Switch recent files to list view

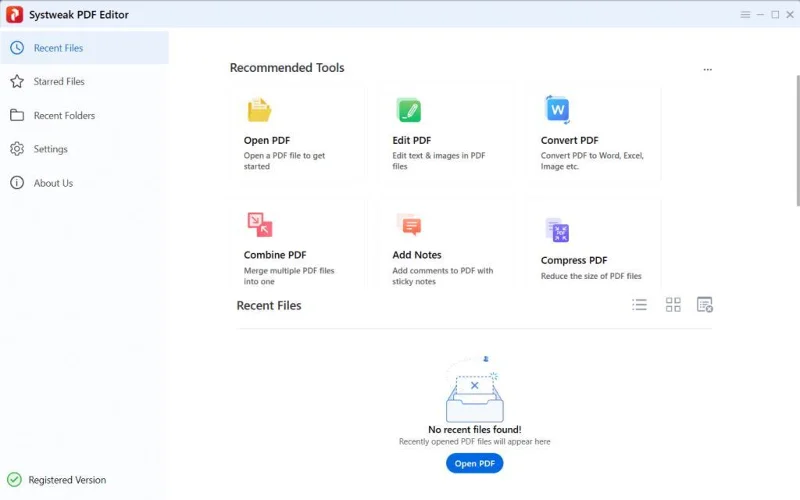(x=640, y=305)
